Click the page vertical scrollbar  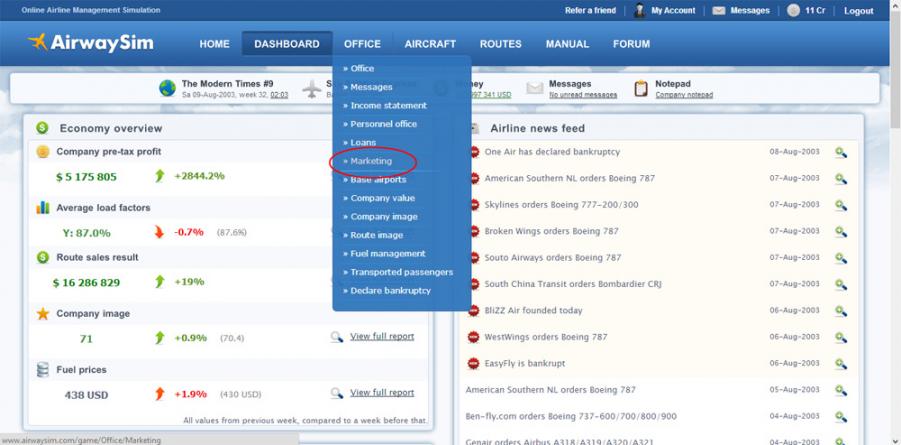click(895, 222)
